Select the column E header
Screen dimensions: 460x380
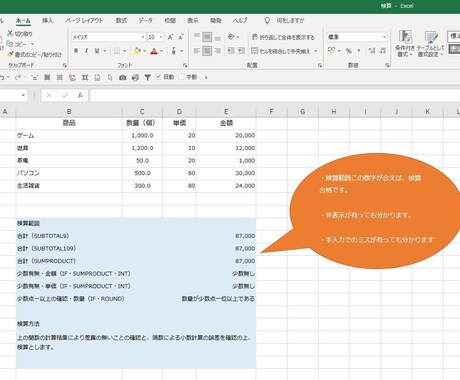(226, 112)
